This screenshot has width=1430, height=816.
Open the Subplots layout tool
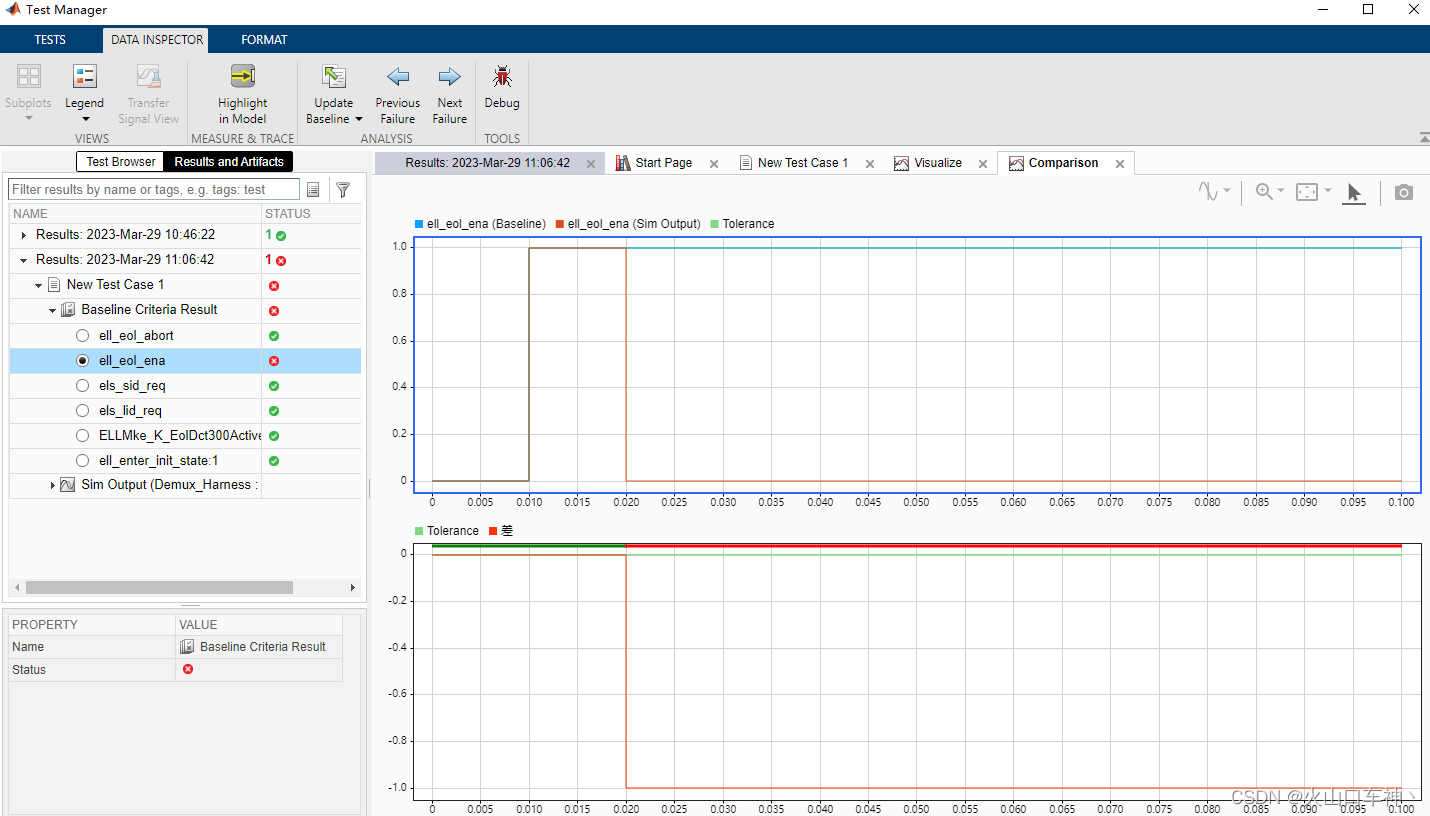[28, 76]
